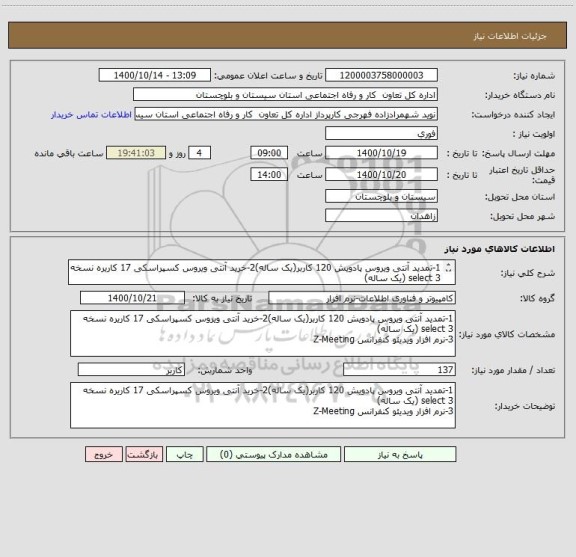This screenshot has height=557, width=576.
Task: Click the مشخصات کالای مورد نیاز text area
Action: (x=263, y=334)
